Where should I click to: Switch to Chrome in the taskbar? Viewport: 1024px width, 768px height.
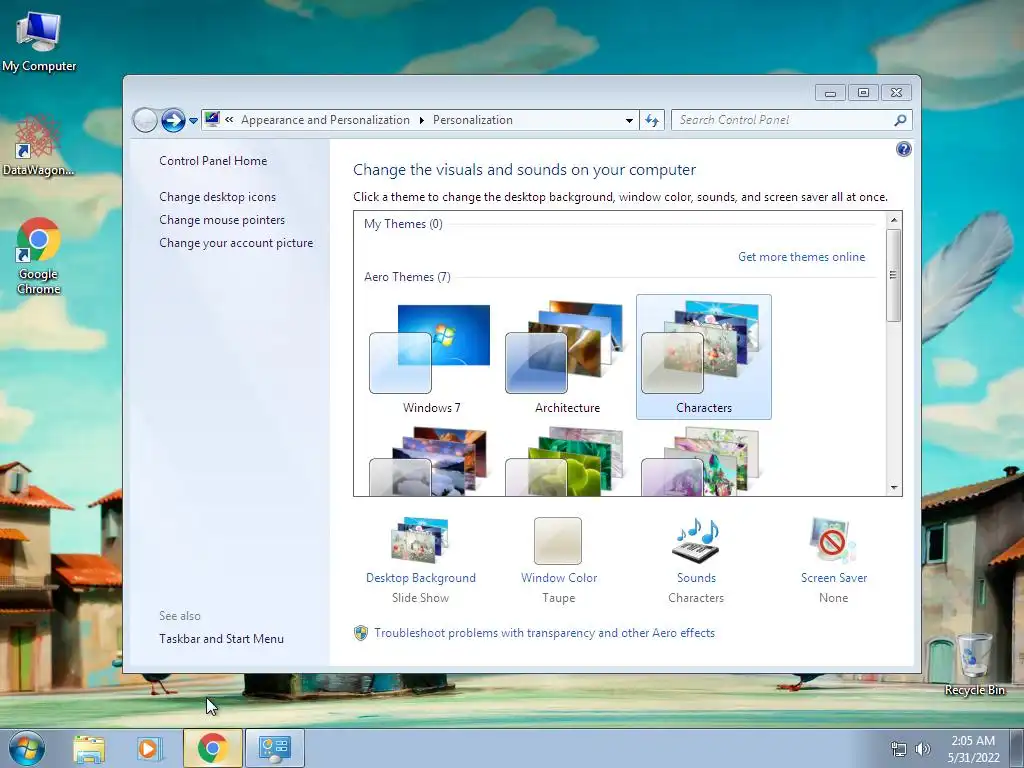tap(213, 748)
